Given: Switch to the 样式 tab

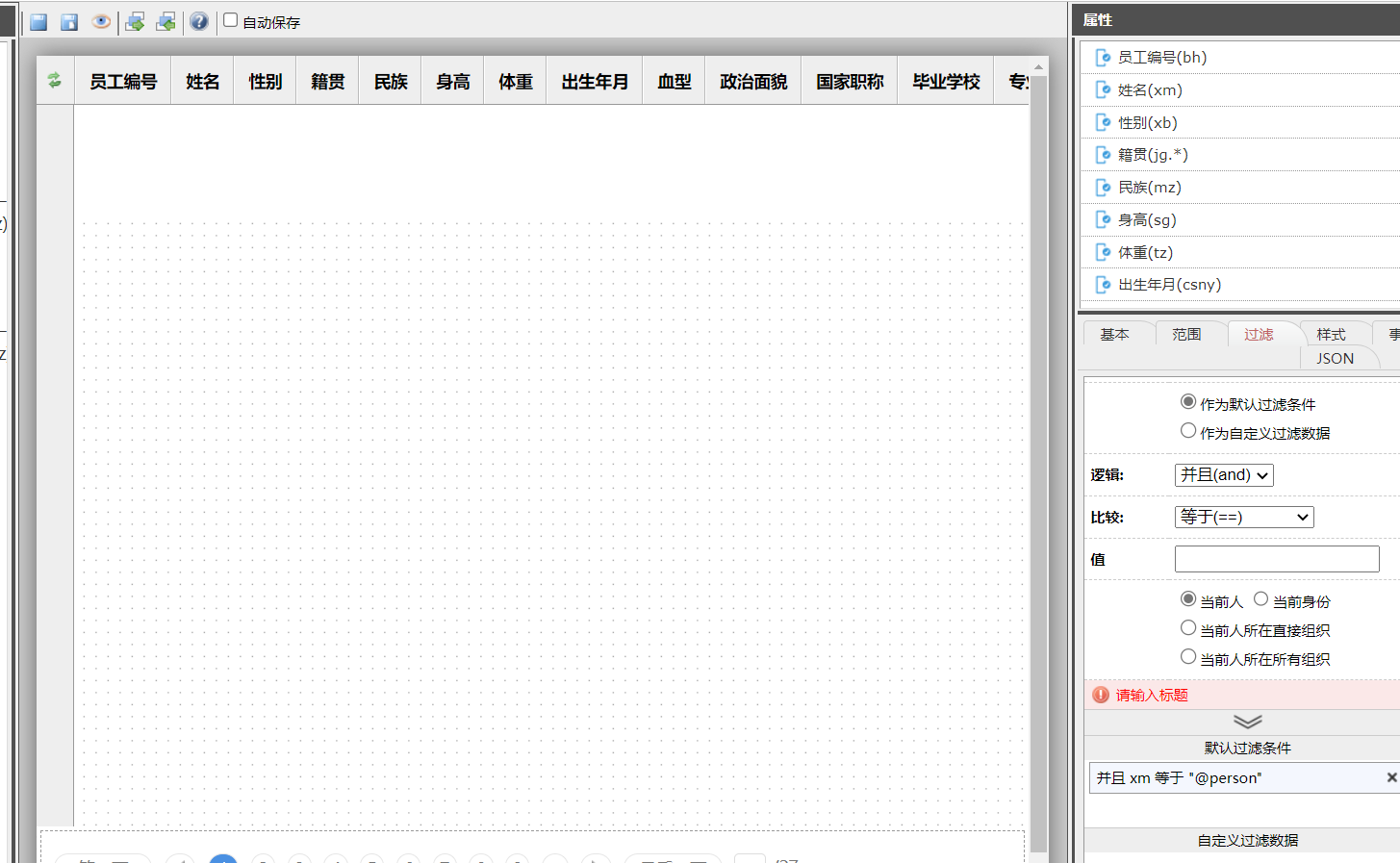Looking at the screenshot, I should (1331, 334).
